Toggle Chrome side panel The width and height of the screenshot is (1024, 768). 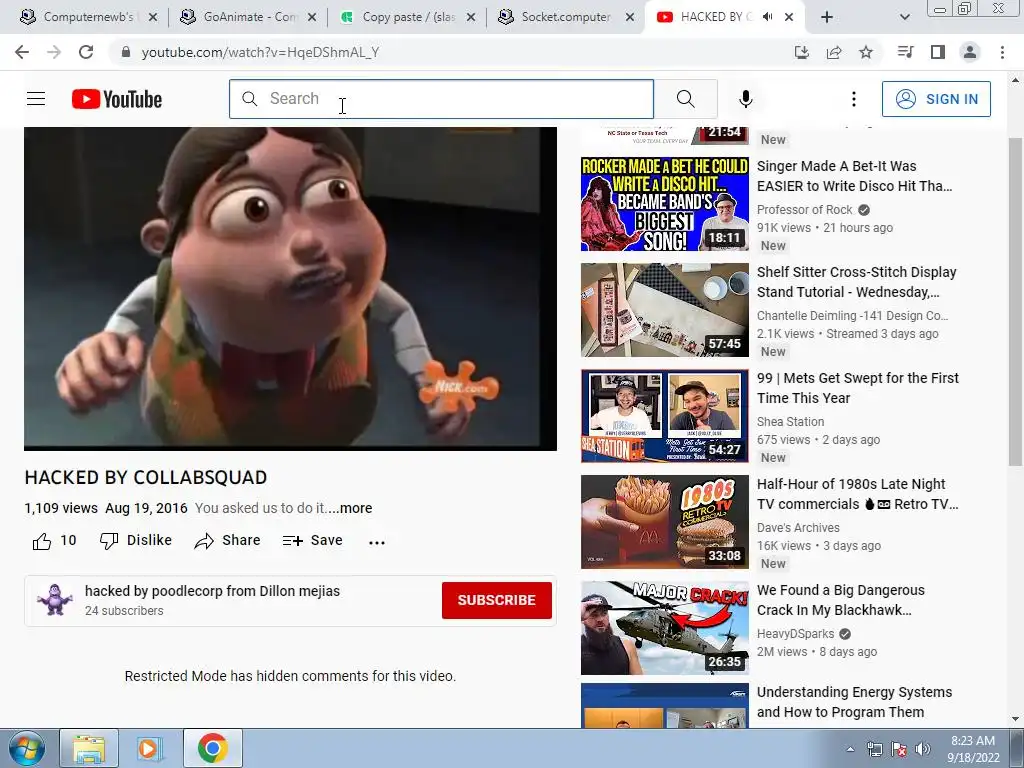point(938,52)
